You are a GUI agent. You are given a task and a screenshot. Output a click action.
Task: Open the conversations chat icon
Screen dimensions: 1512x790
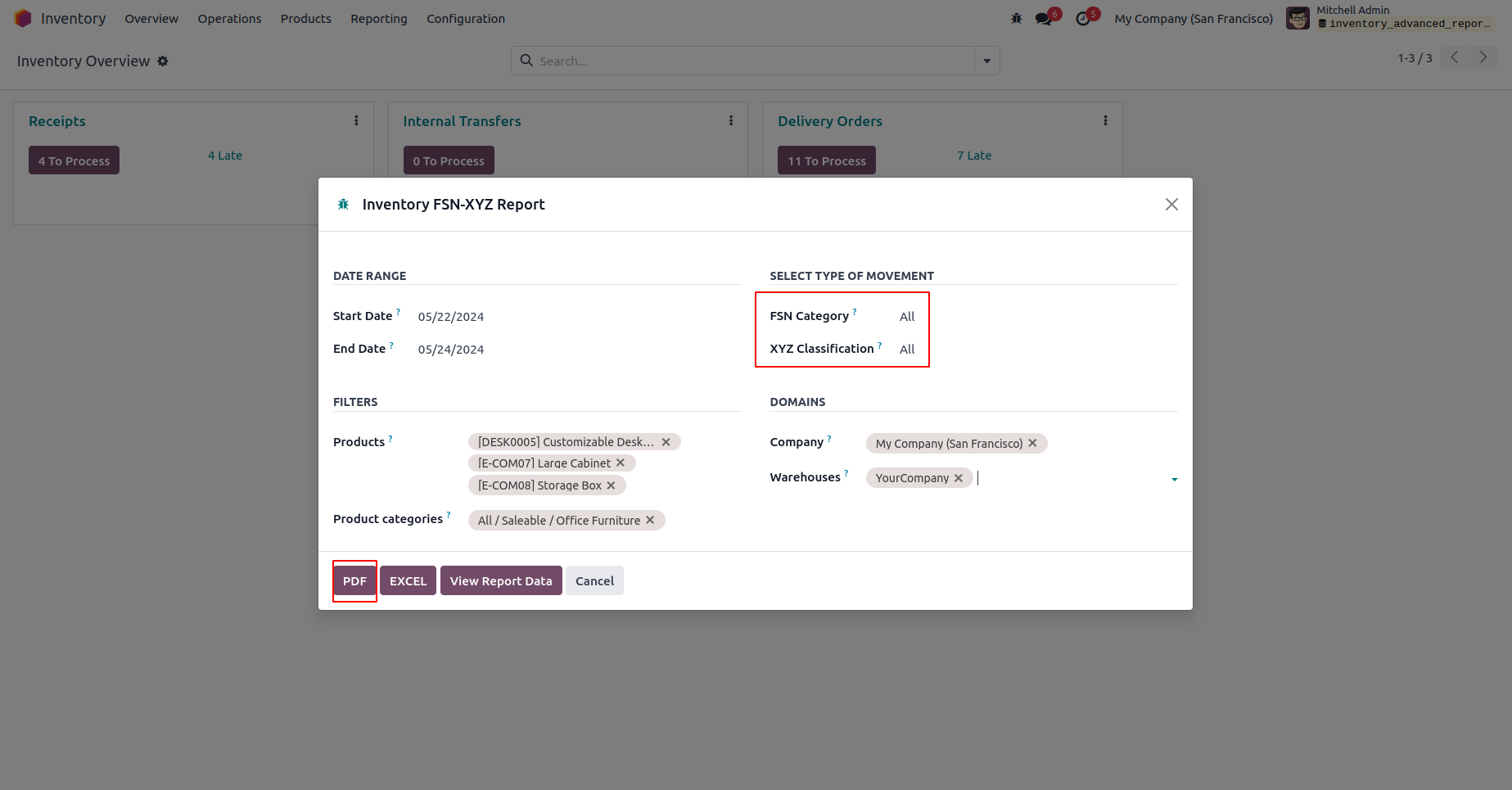1044,18
